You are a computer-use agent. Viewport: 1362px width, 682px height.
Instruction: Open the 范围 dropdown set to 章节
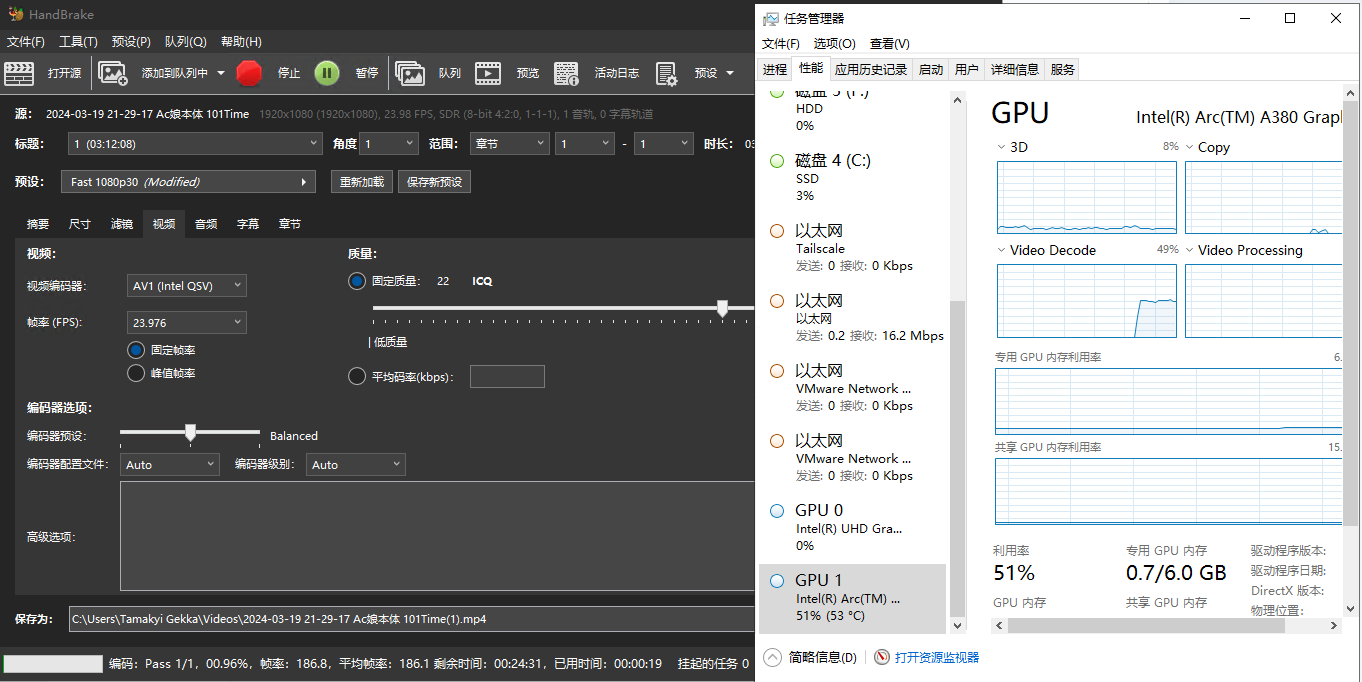click(509, 144)
